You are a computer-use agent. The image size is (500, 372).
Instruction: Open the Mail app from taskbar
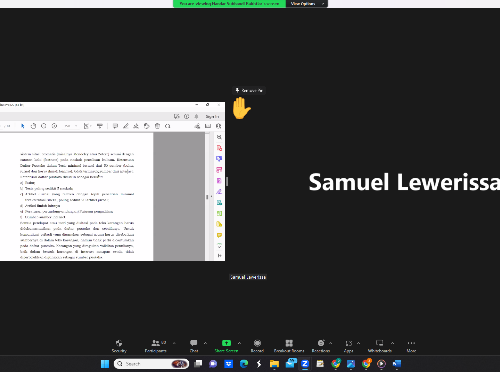[291, 363]
